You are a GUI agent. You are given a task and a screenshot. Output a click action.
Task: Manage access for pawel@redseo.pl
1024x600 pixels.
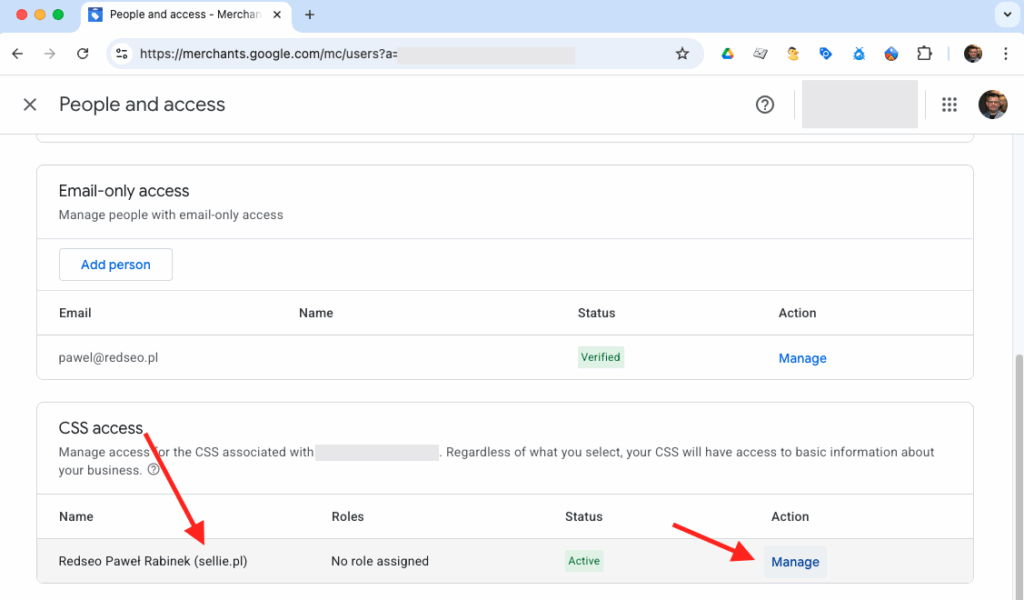pyautogui.click(x=802, y=357)
